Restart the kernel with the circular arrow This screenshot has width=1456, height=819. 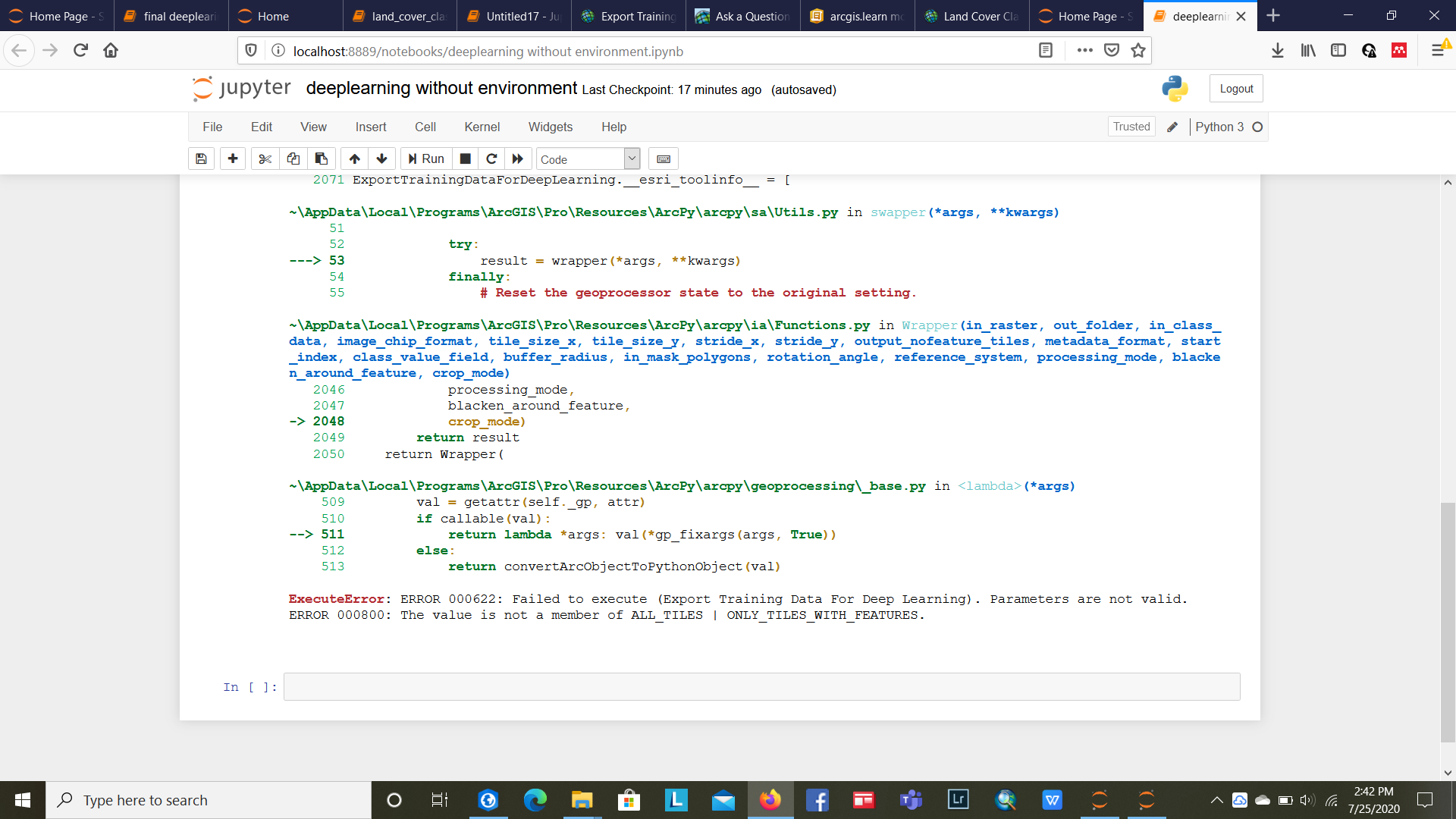click(x=491, y=158)
